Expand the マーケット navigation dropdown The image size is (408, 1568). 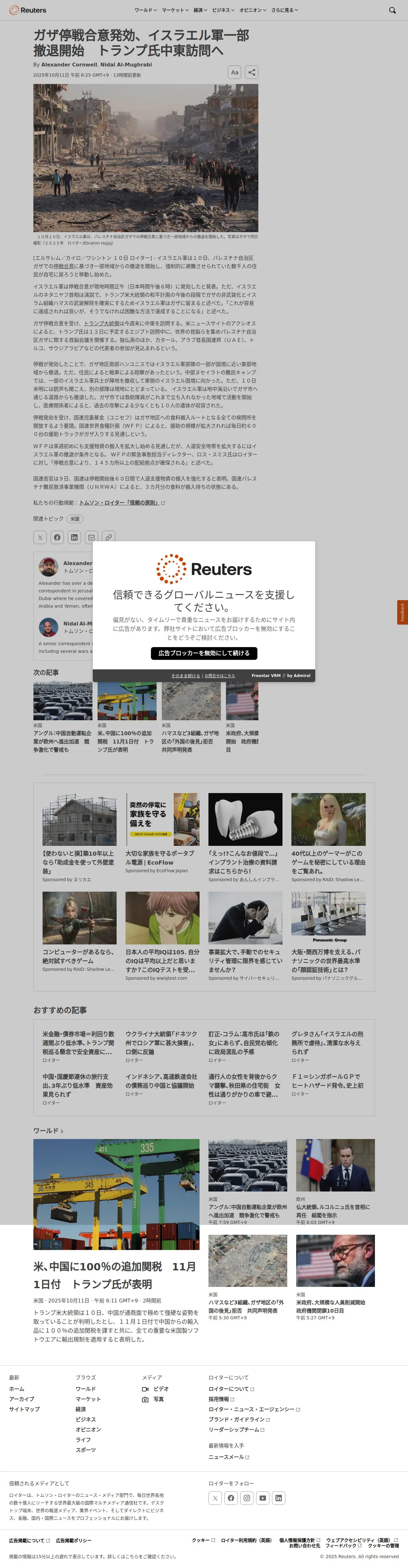click(x=175, y=10)
